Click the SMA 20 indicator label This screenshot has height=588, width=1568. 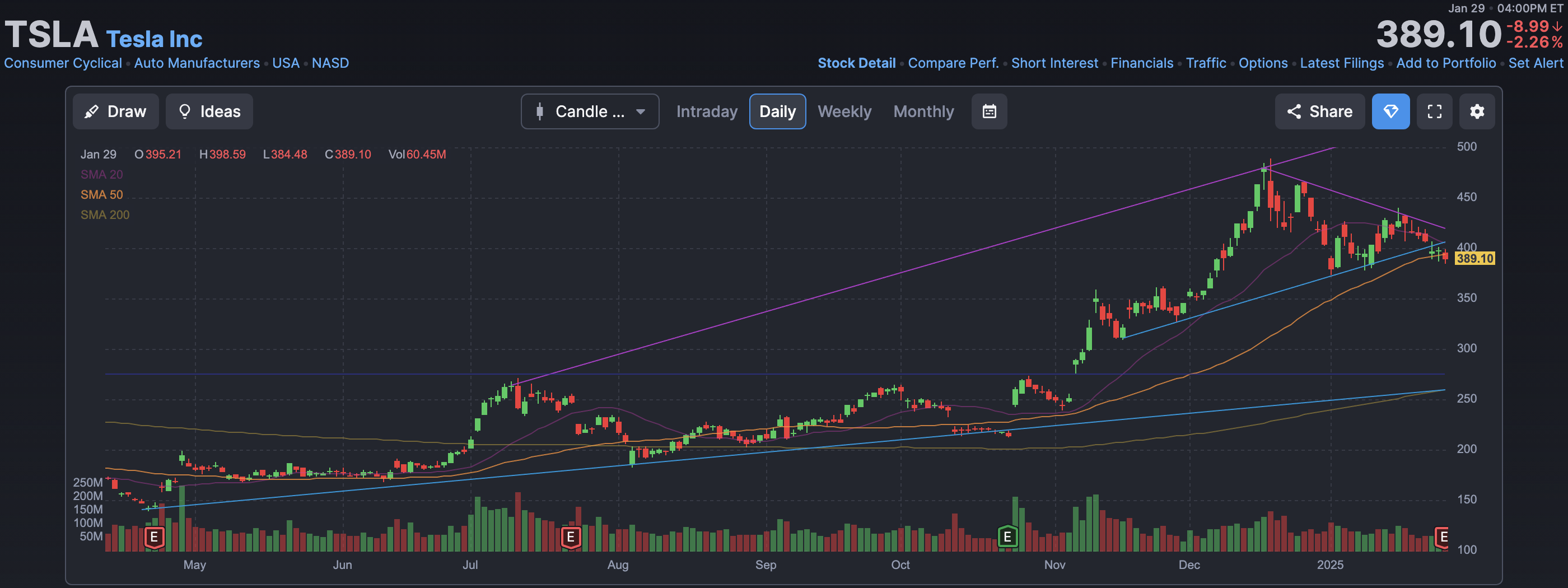pos(102,174)
